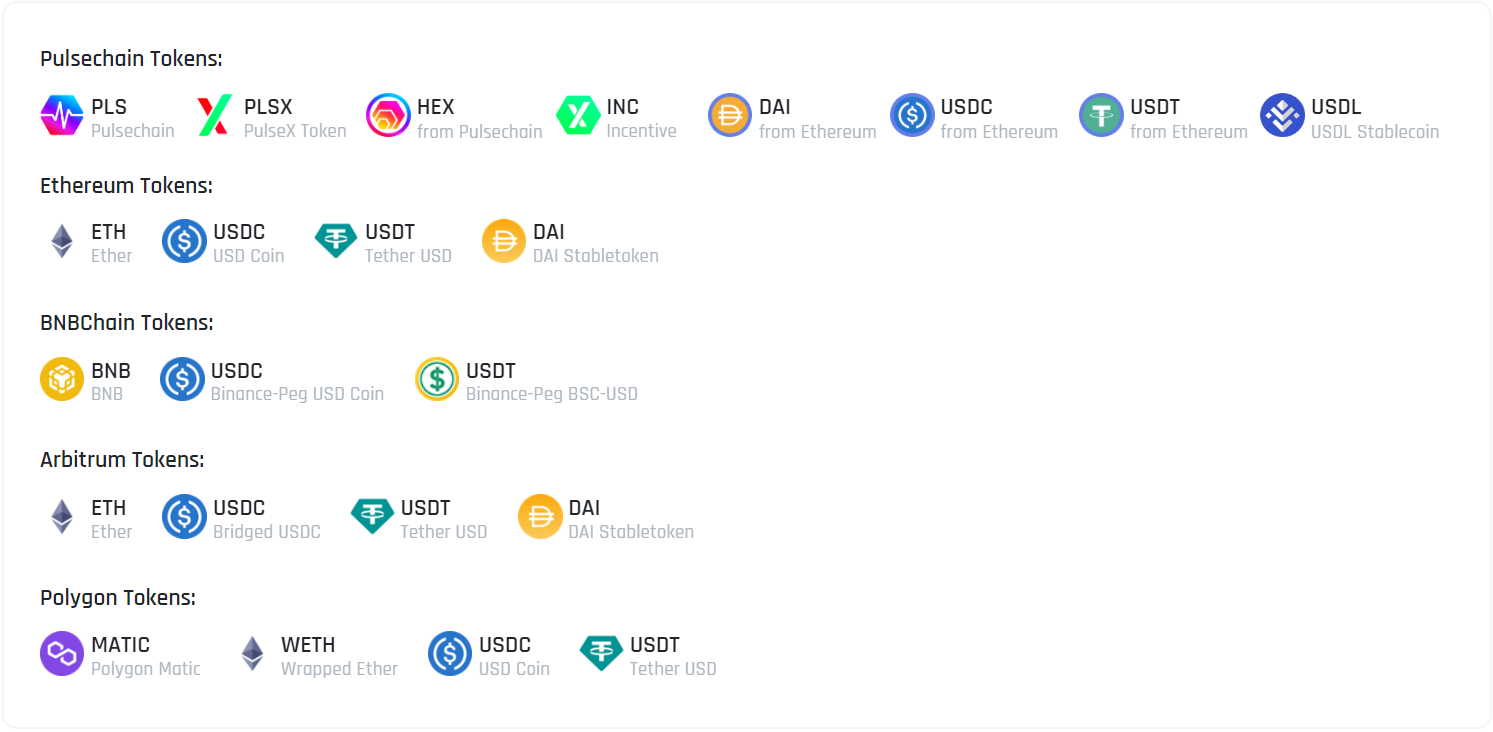Select the WETH Wrapped Ether icon
The height and width of the screenshot is (732, 1493).
tap(252, 654)
